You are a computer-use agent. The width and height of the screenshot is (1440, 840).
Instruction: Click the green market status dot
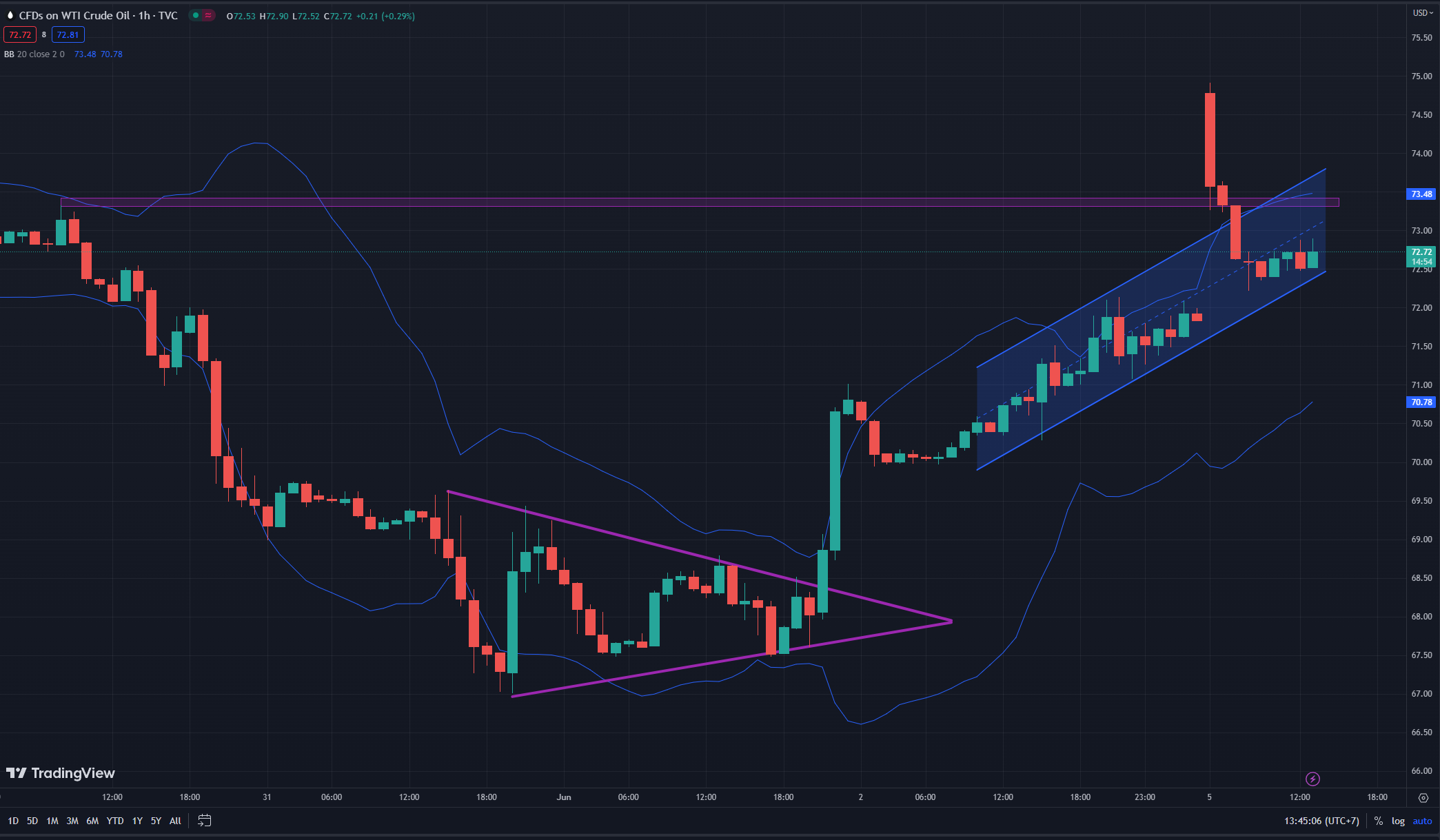coord(196,15)
